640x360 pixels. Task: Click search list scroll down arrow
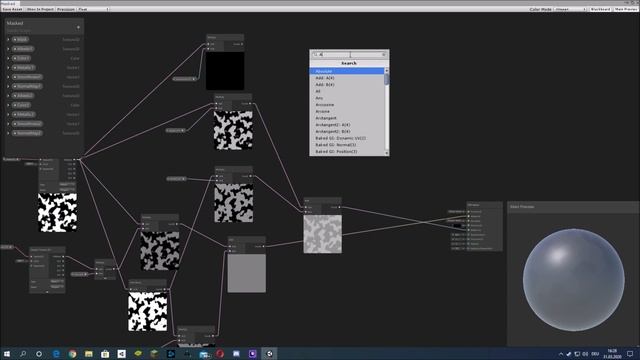point(387,153)
